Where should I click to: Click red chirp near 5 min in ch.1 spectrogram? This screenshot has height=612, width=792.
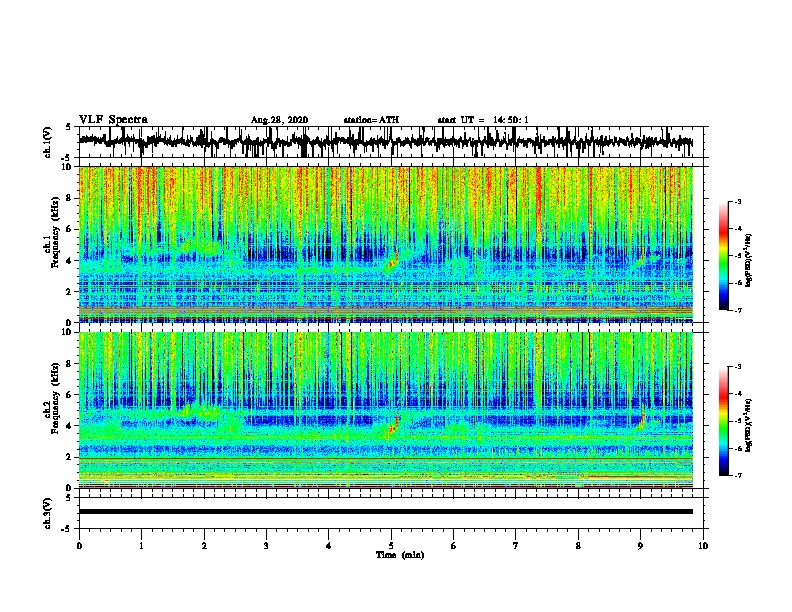point(392,261)
